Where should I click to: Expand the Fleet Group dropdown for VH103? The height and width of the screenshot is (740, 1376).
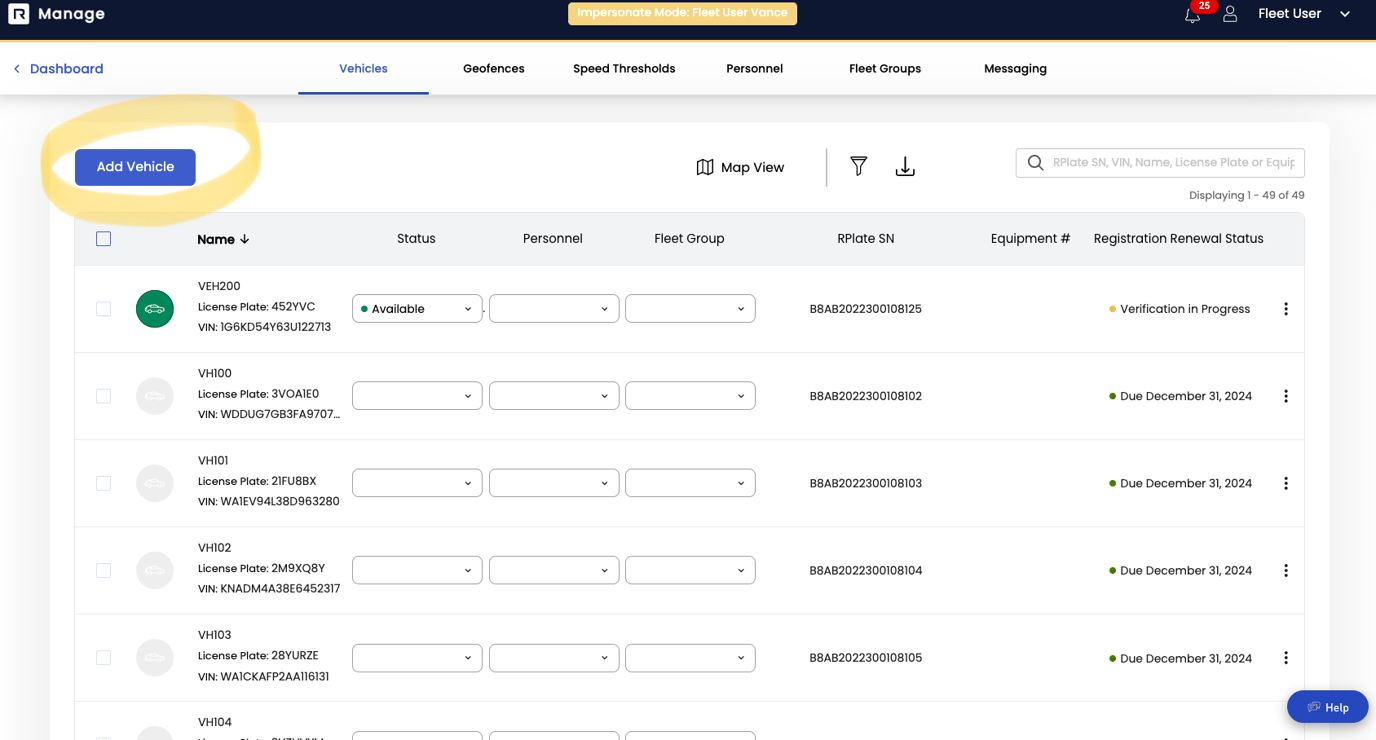690,658
